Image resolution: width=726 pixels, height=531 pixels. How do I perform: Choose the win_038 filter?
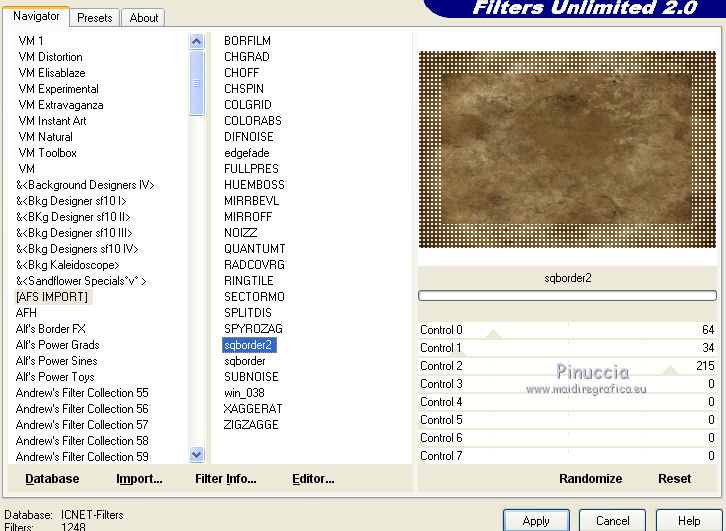pyautogui.click(x=244, y=393)
